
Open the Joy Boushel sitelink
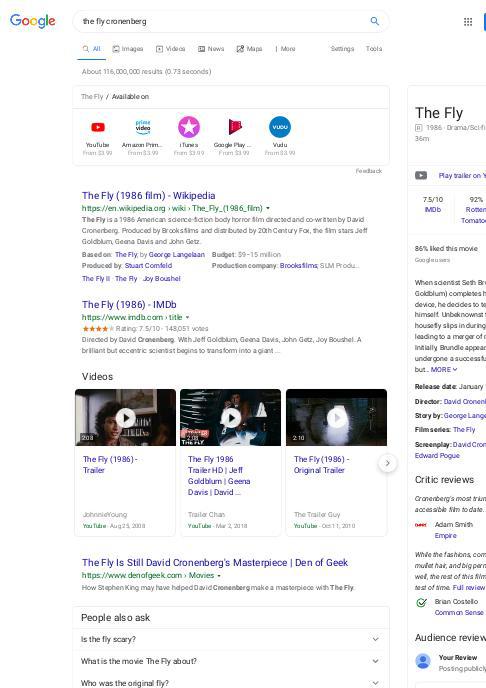[161, 279]
